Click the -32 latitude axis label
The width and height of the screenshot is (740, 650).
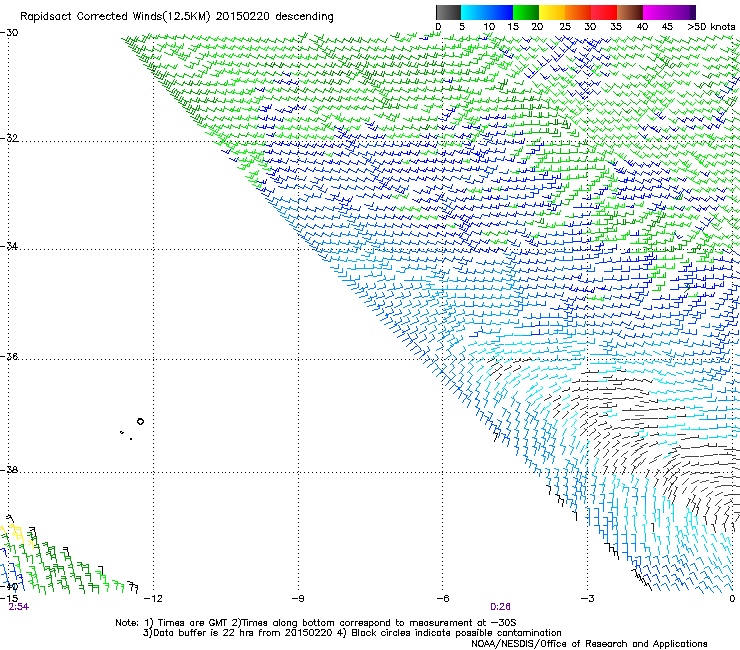9,138
